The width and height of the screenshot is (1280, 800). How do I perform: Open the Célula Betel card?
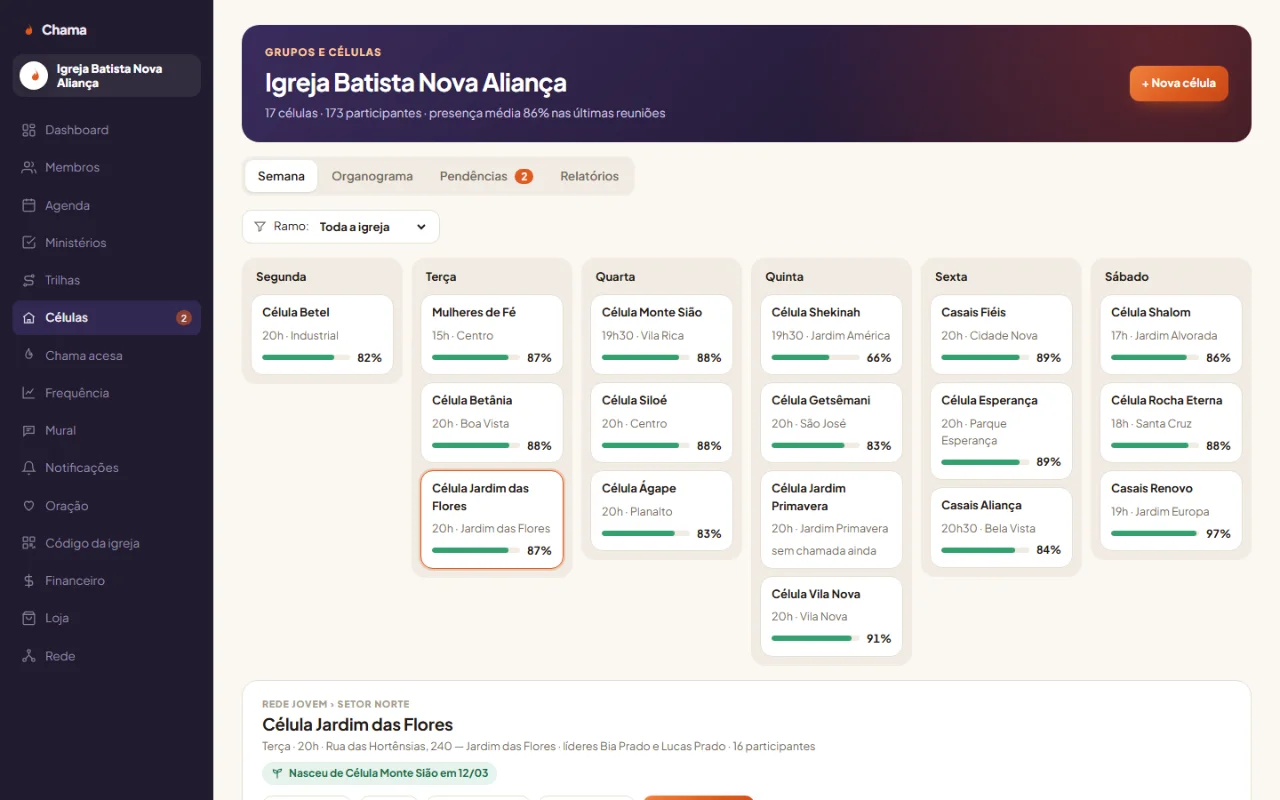pos(322,335)
